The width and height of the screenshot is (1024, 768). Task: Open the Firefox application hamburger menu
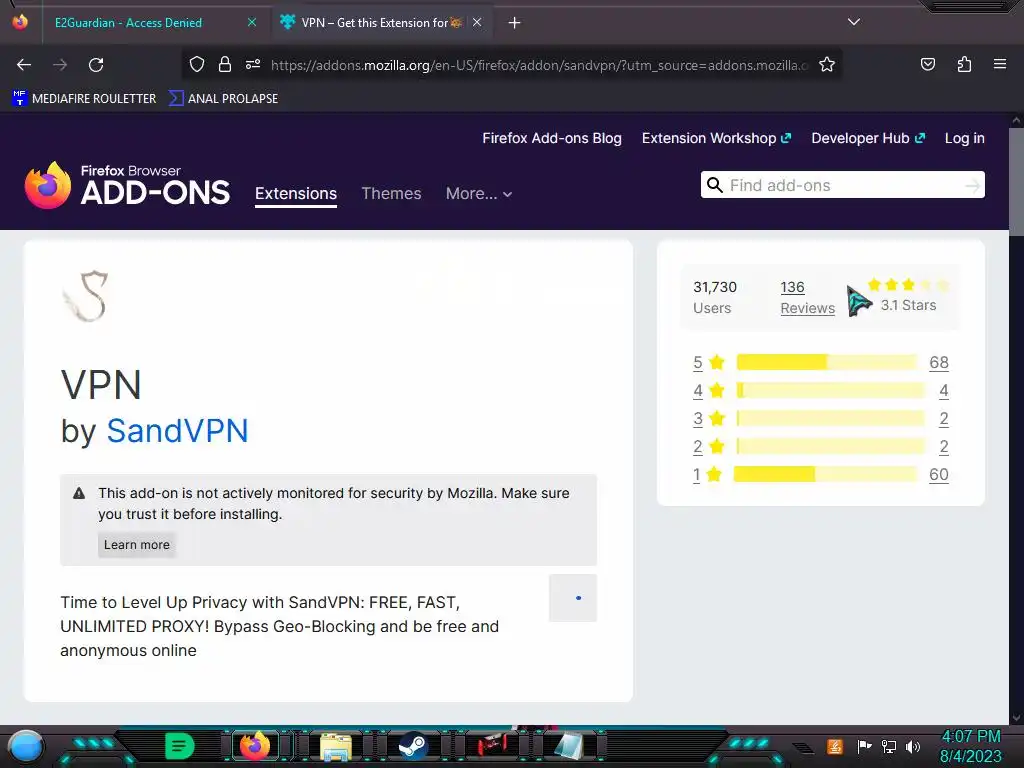click(x=1000, y=64)
